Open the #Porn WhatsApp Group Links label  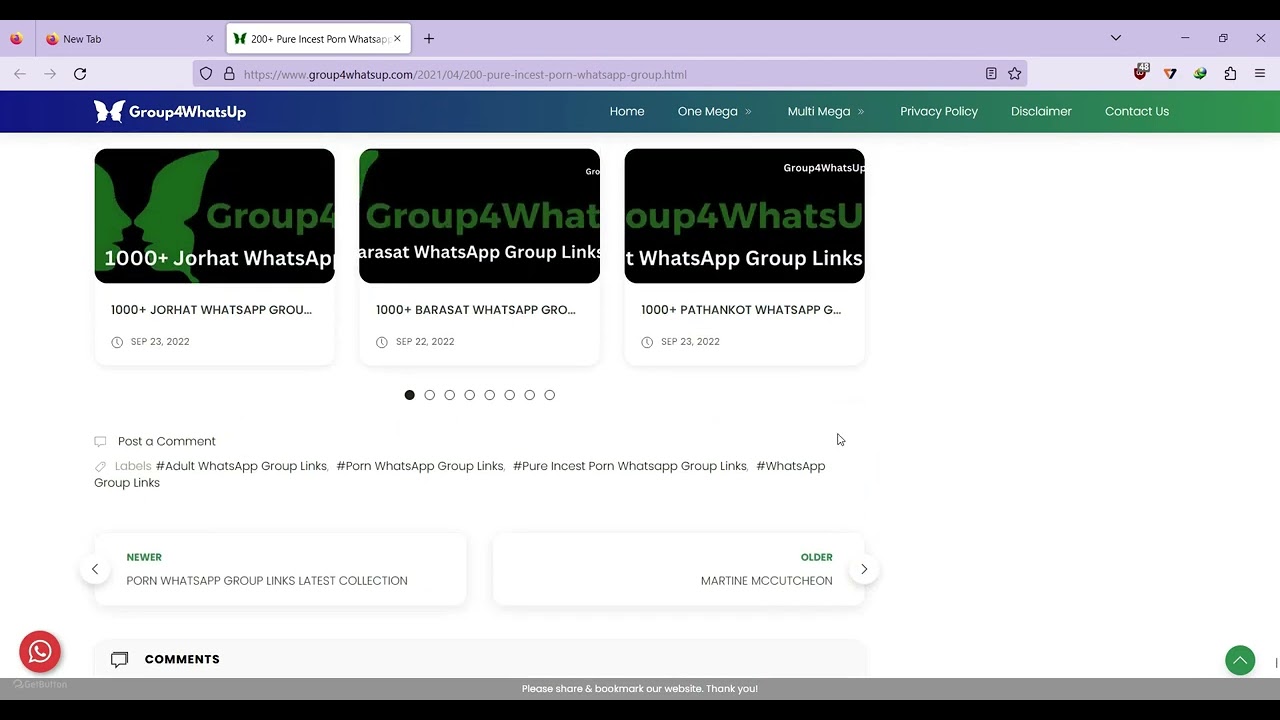(x=419, y=466)
